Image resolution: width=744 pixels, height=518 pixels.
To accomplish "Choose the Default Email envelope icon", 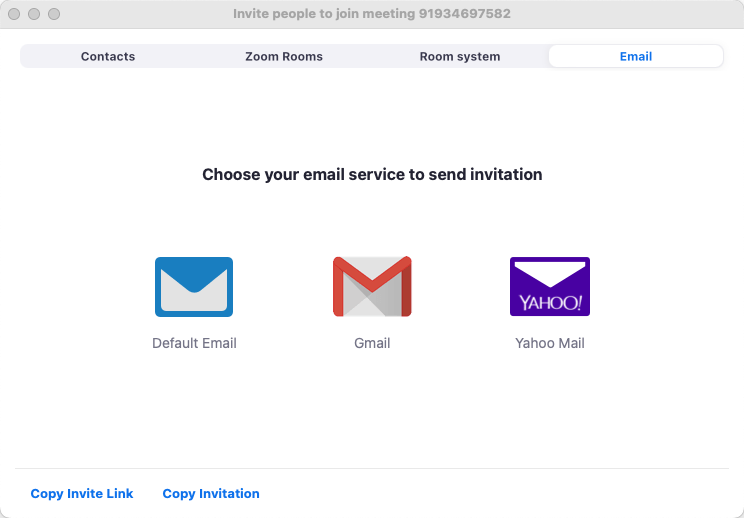I will click(x=194, y=287).
